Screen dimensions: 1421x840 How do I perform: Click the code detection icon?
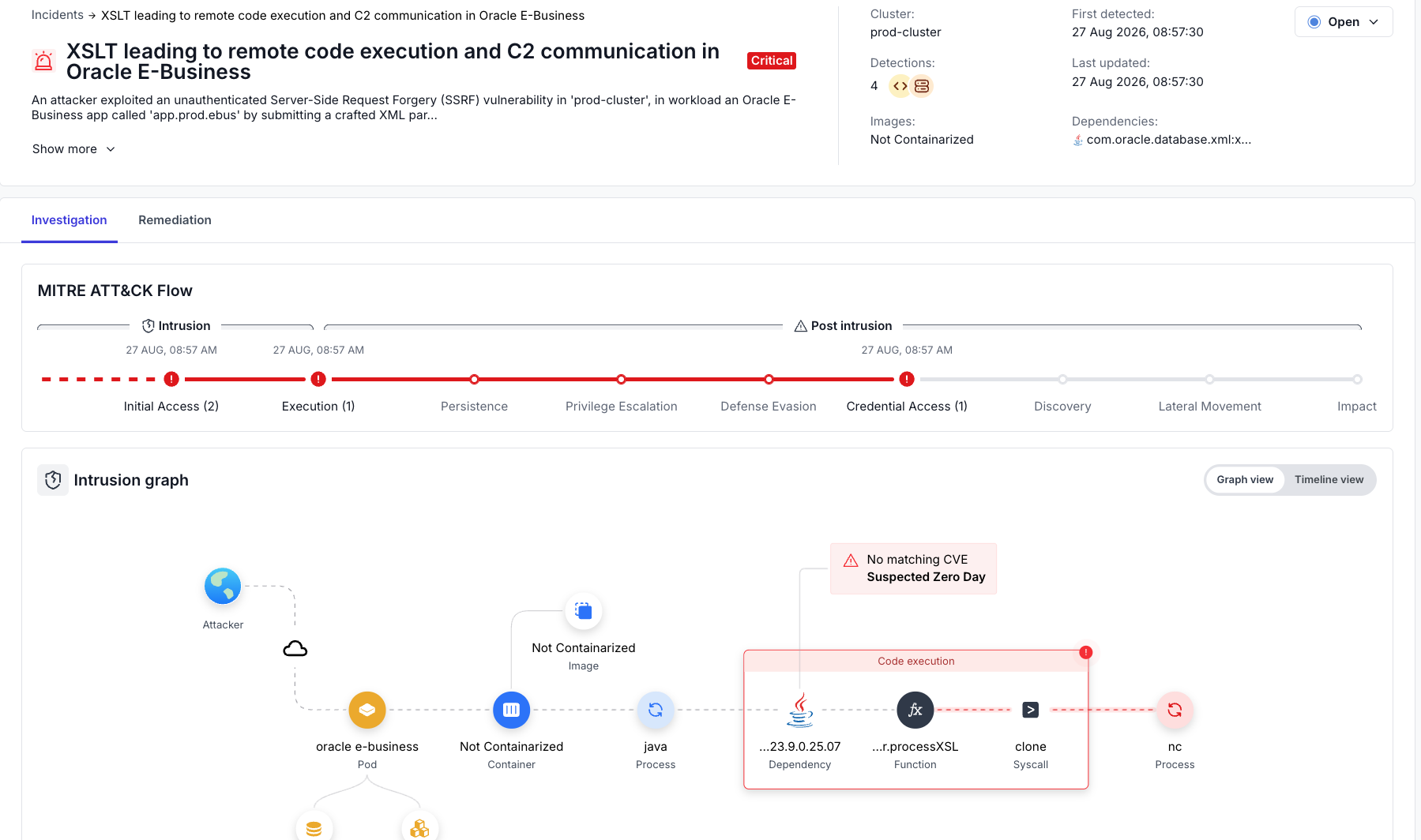(x=900, y=86)
